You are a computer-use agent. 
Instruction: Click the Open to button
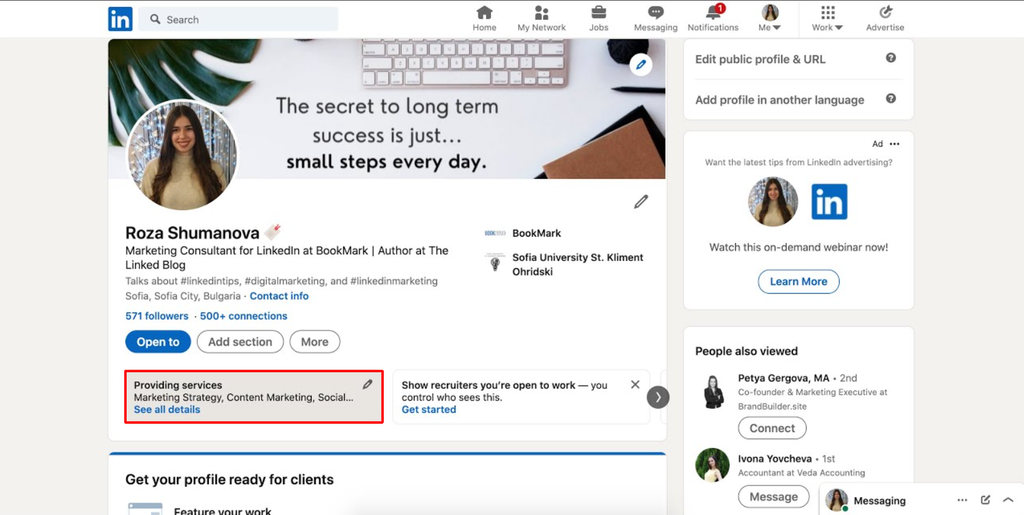158,342
